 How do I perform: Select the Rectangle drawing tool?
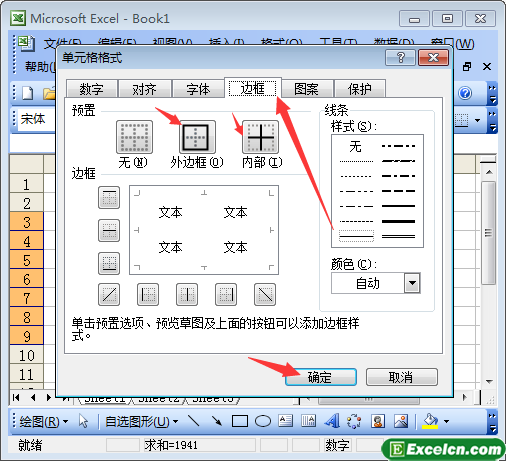(240, 421)
